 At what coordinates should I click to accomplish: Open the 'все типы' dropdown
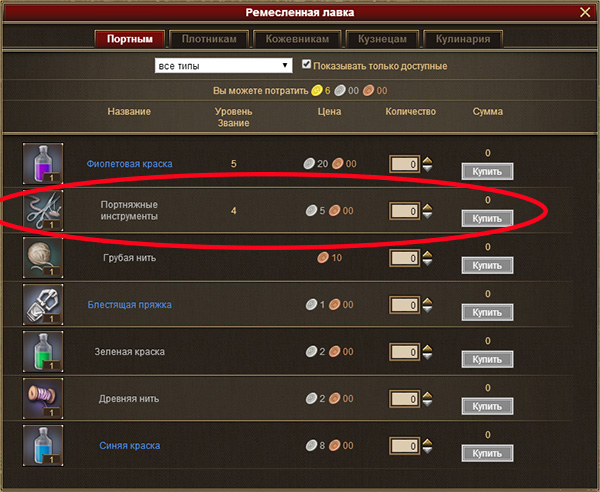pyautogui.click(x=223, y=65)
